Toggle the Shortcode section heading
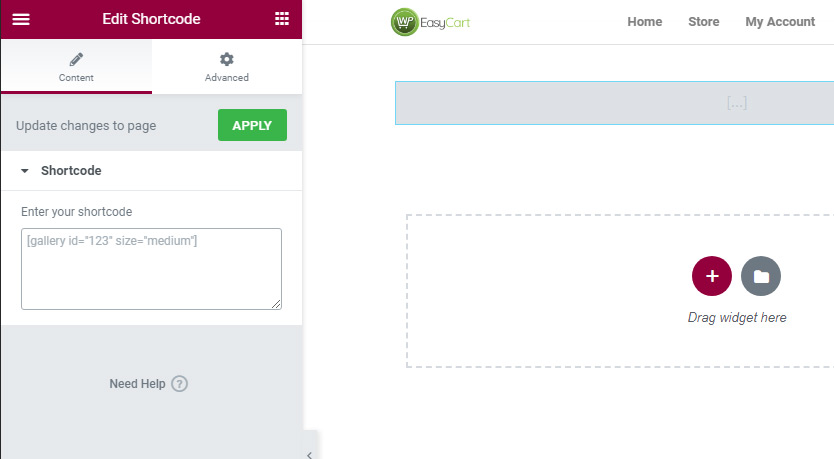This screenshot has width=834, height=459. (x=71, y=171)
